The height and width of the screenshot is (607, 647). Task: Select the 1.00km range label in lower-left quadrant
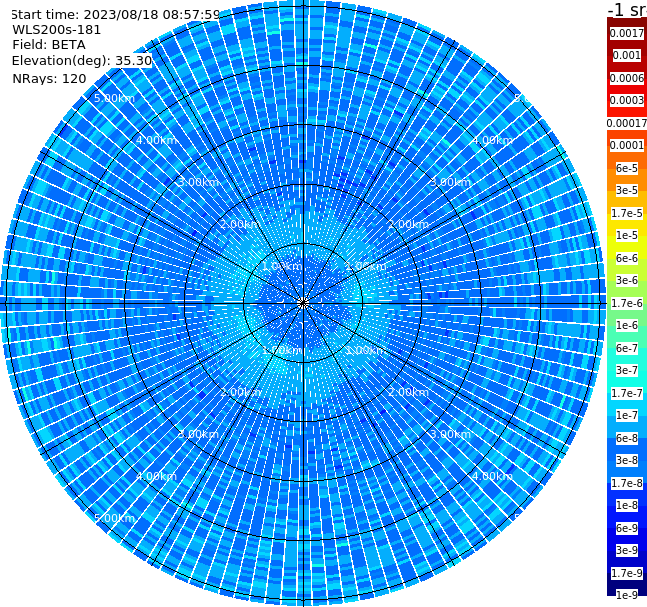click(282, 350)
